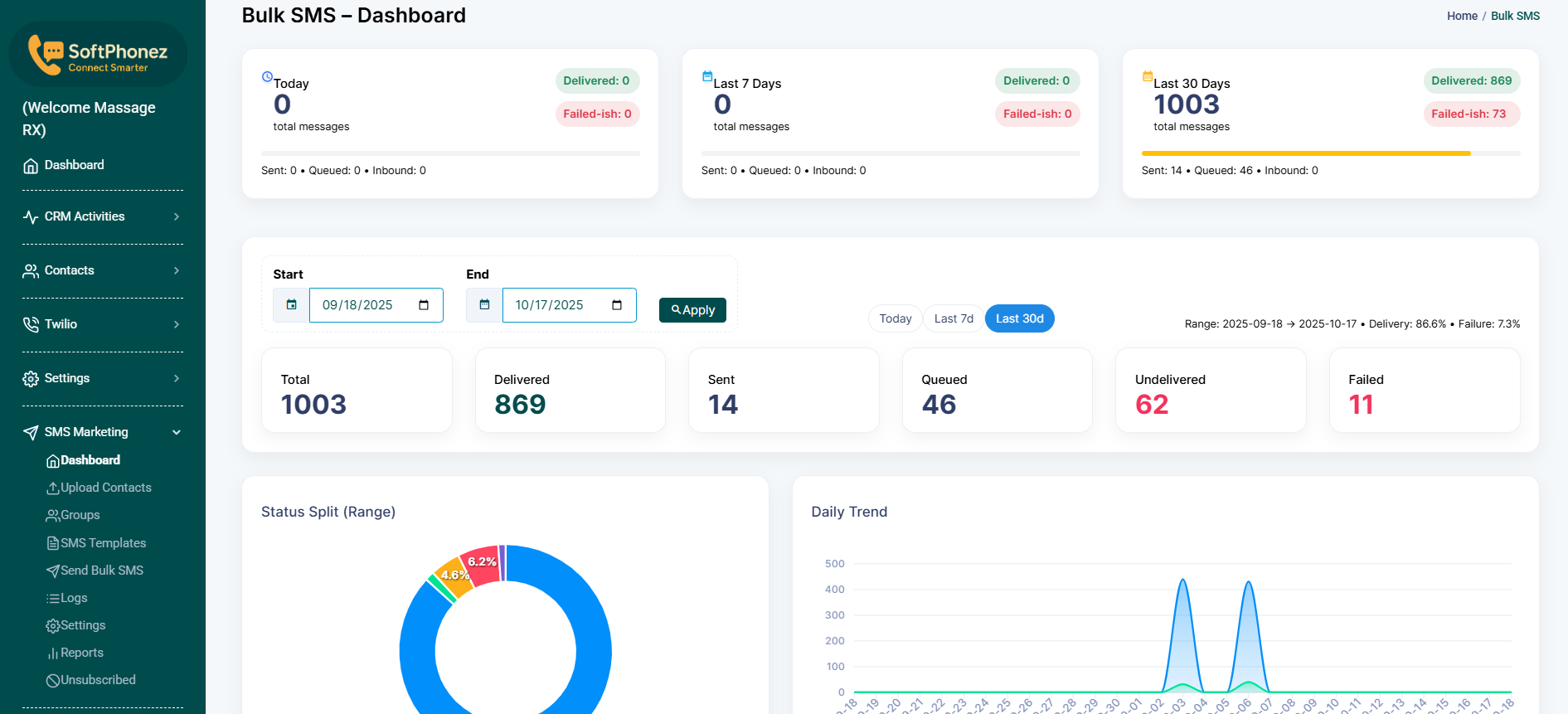Viewport: 1568px width, 714px height.
Task: Click the Send Bulk SMS paper-plane icon
Action: (x=52, y=571)
